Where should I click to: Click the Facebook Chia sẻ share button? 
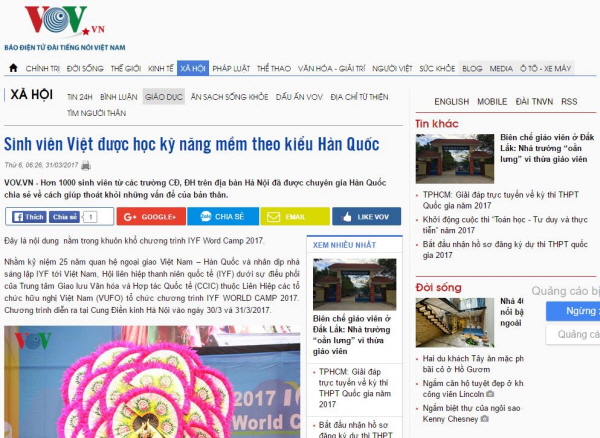64,217
